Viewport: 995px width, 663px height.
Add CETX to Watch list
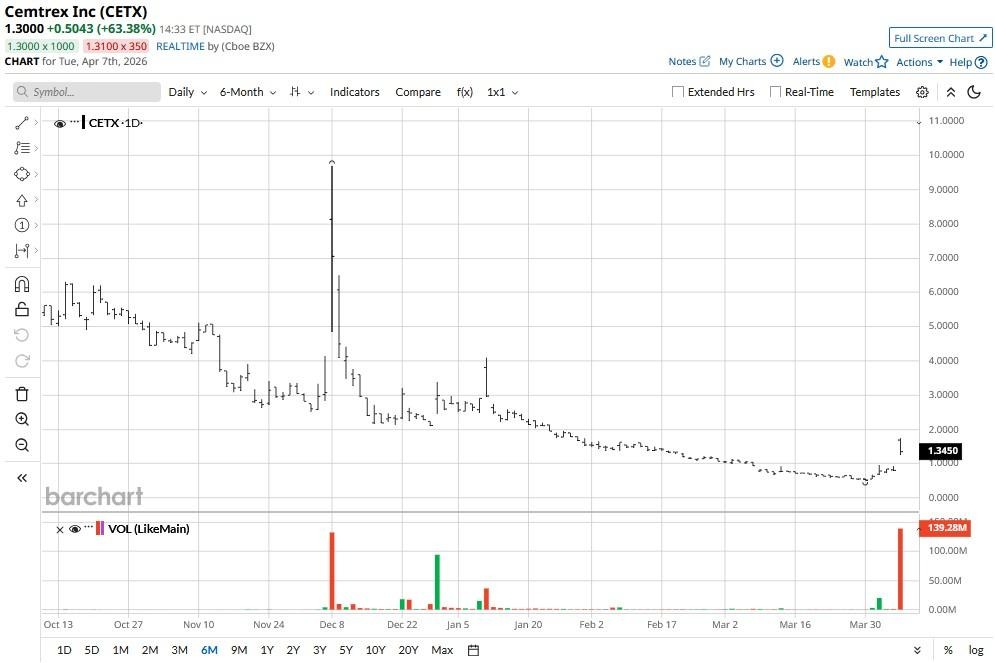point(866,62)
